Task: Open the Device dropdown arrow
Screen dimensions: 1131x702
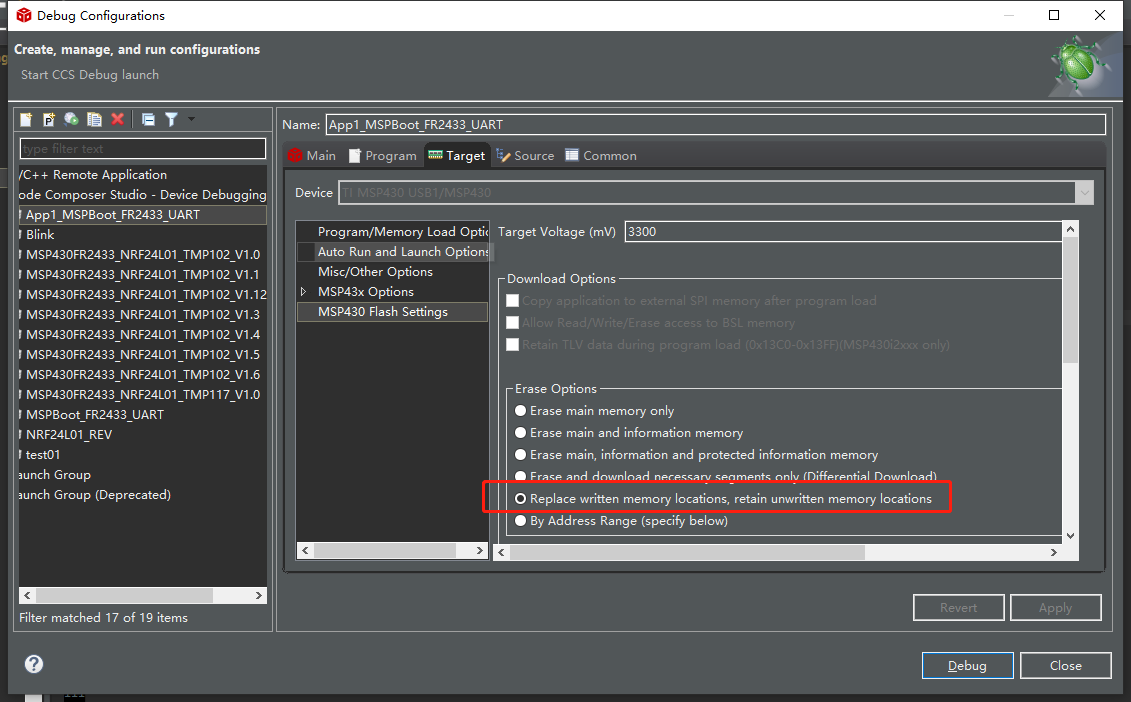Action: [x=1084, y=193]
